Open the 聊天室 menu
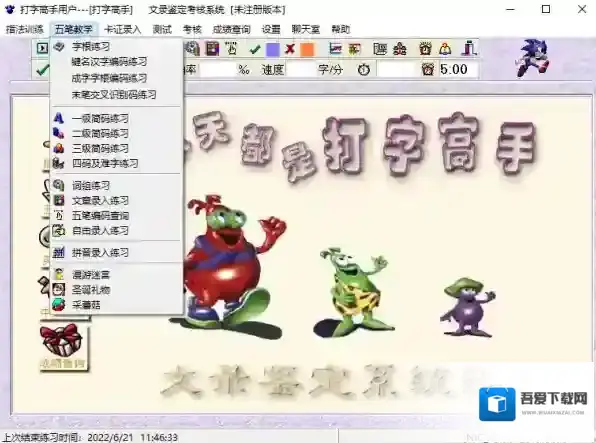 coord(306,29)
